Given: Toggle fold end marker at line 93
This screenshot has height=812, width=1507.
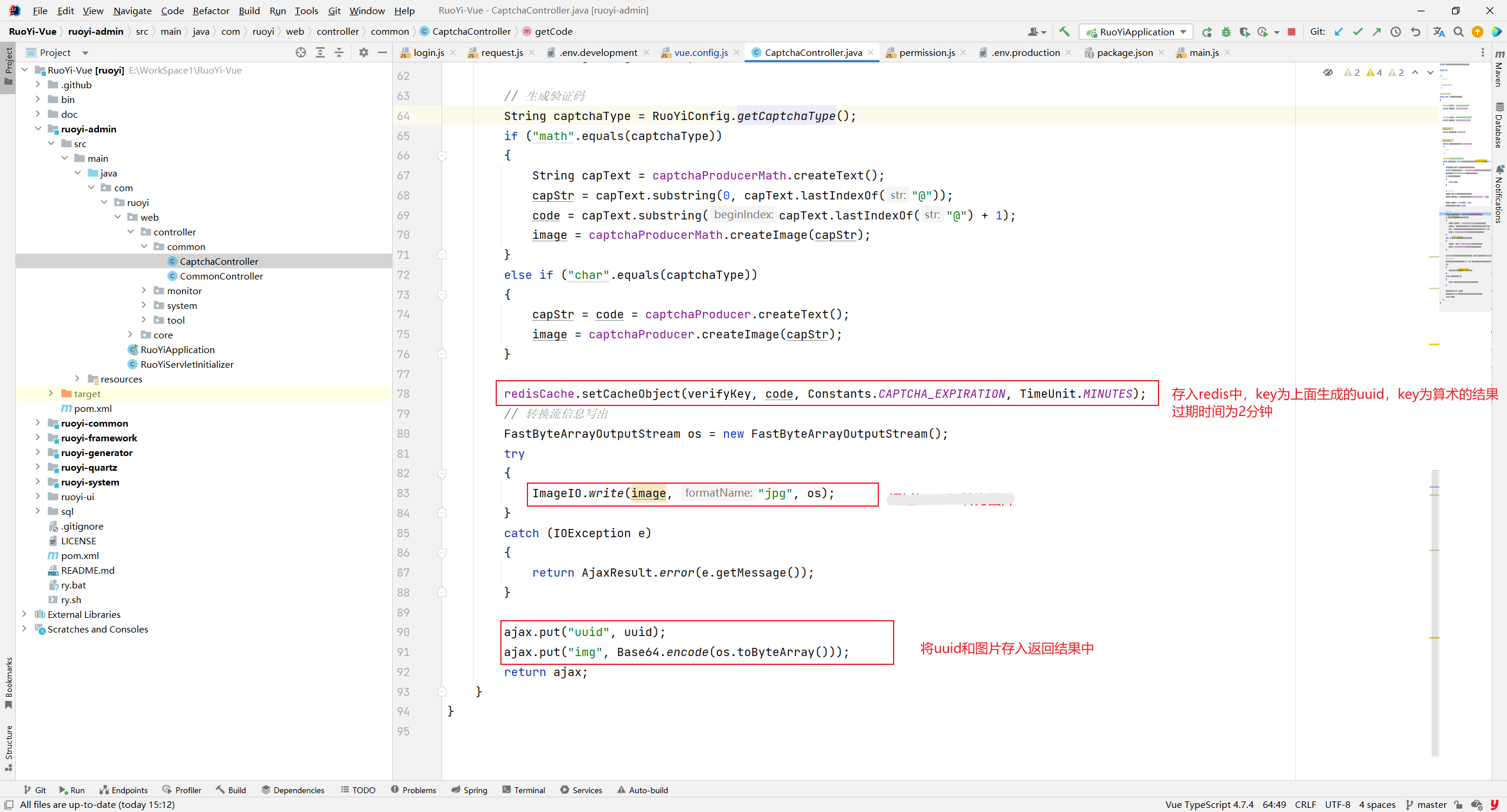Looking at the screenshot, I should (442, 691).
